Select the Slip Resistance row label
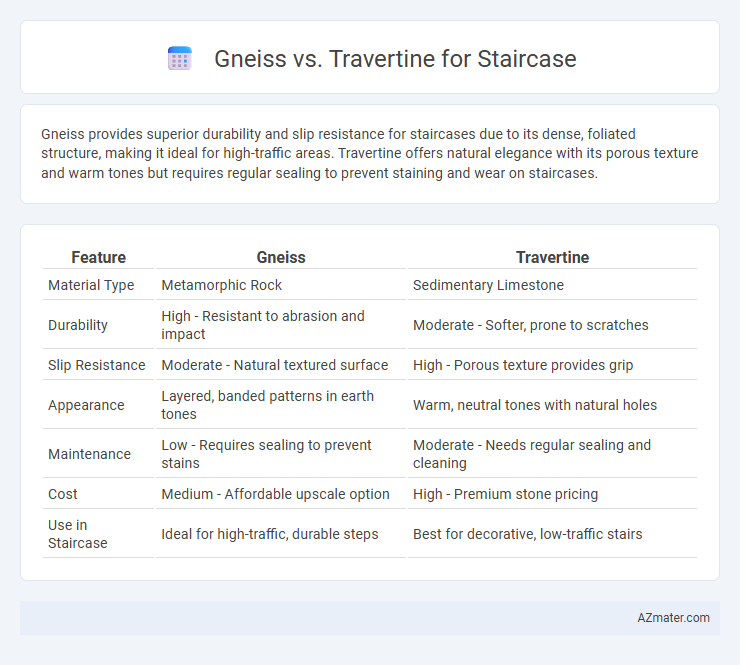740x665 pixels. point(97,365)
